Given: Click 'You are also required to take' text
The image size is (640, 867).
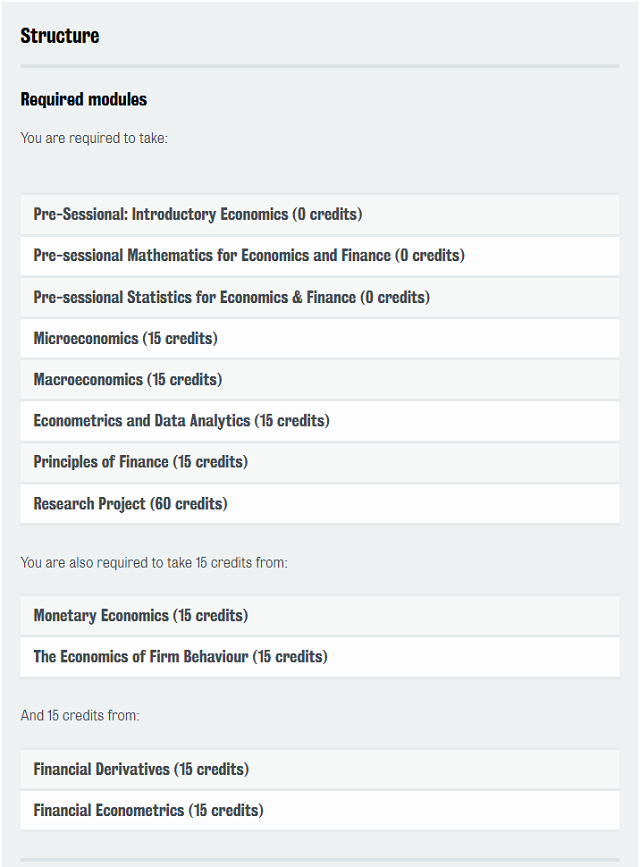Looking at the screenshot, I should click(154, 563).
